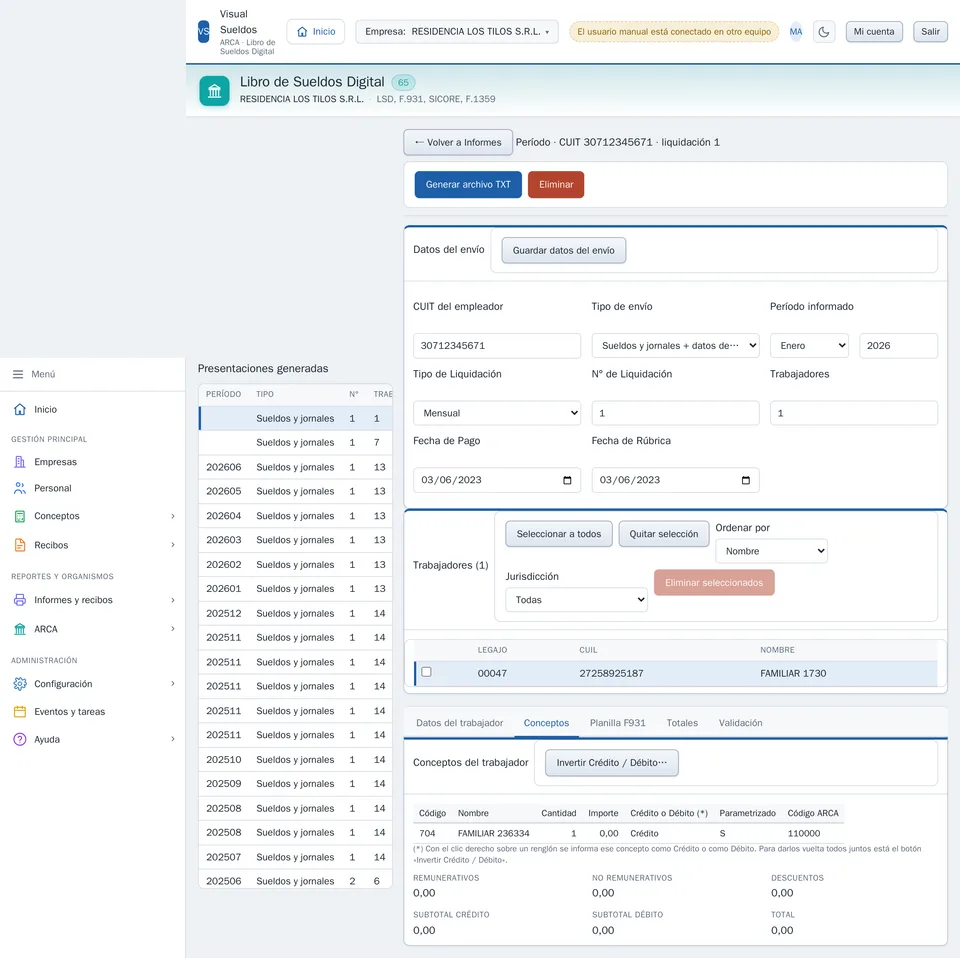Click the Empresas building icon in sidebar
Image resolution: width=960 pixels, height=958 pixels.
tap(20, 462)
